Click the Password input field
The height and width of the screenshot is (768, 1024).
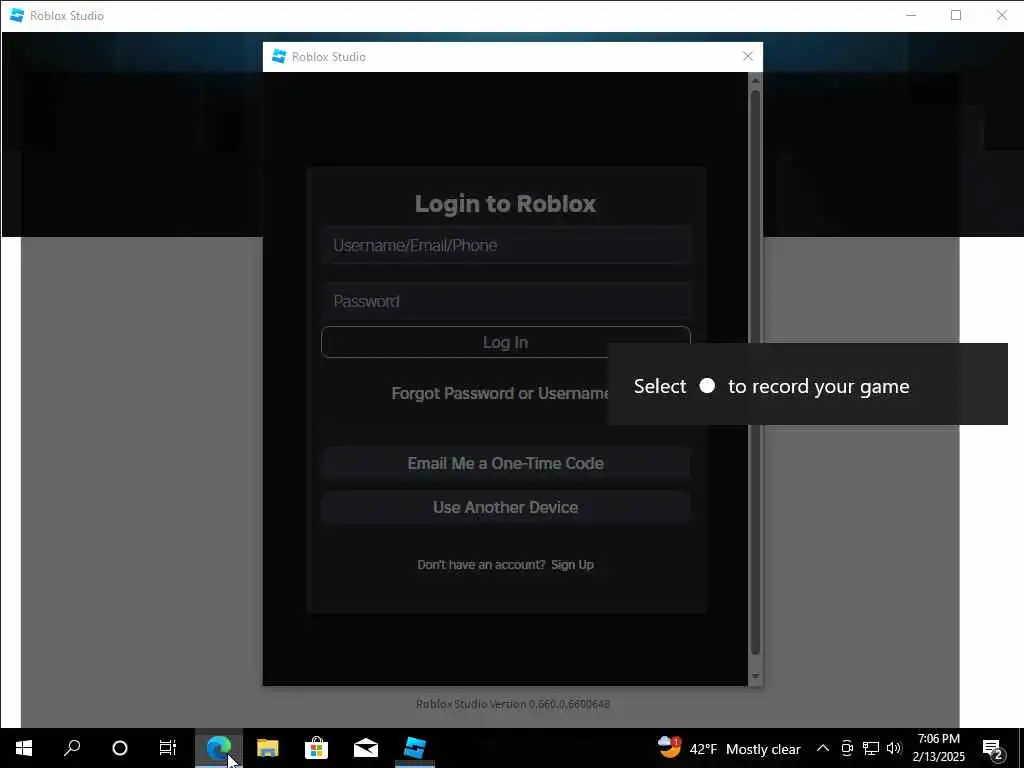coord(505,301)
